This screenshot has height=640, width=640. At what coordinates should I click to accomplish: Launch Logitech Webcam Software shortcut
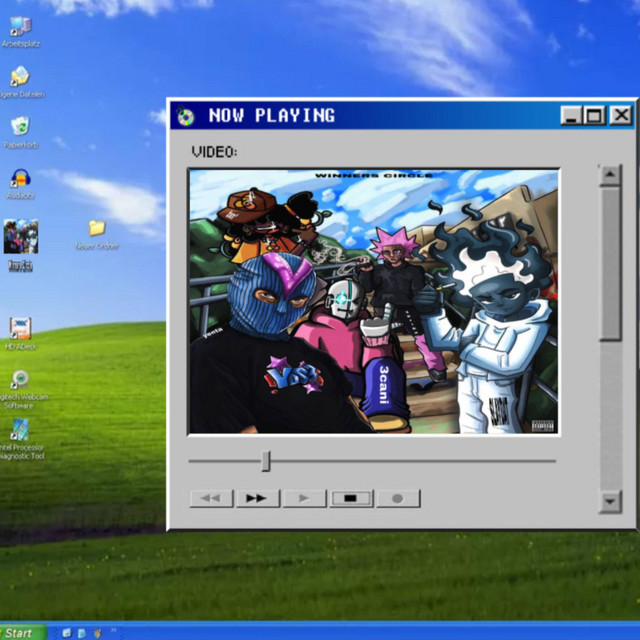20,380
